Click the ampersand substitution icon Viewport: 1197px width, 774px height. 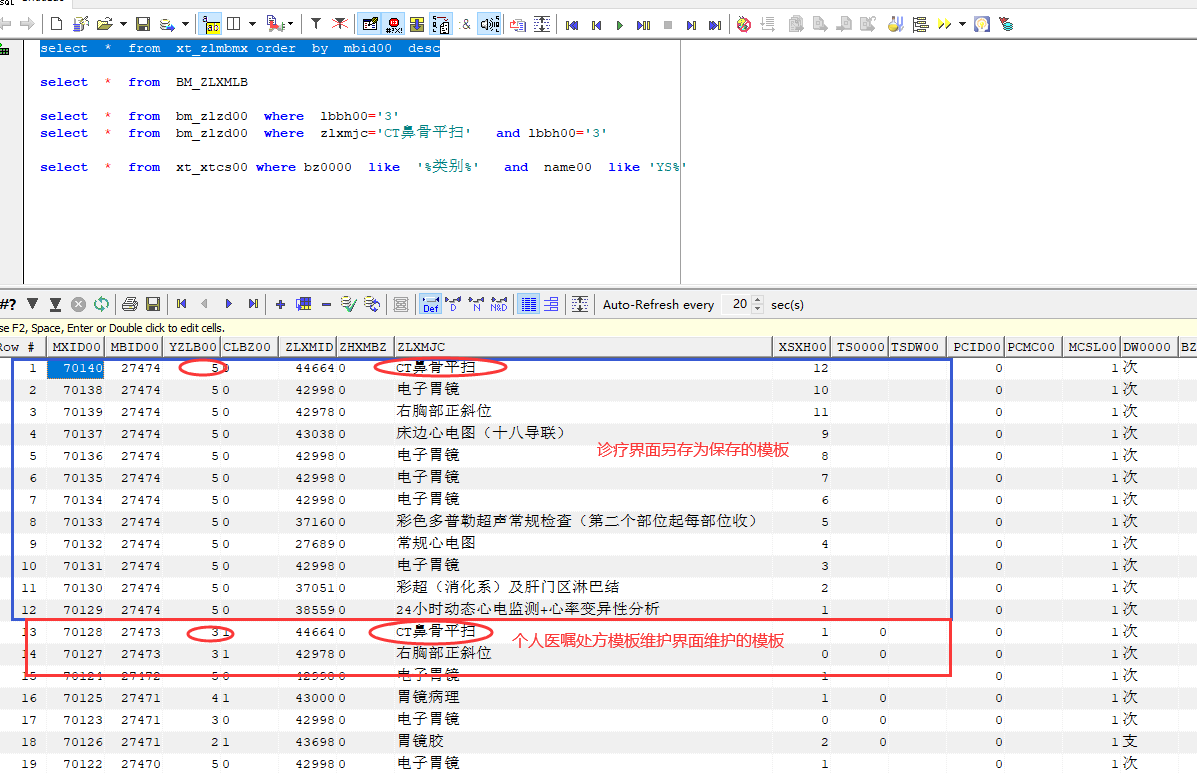pyautogui.click(x=466, y=24)
